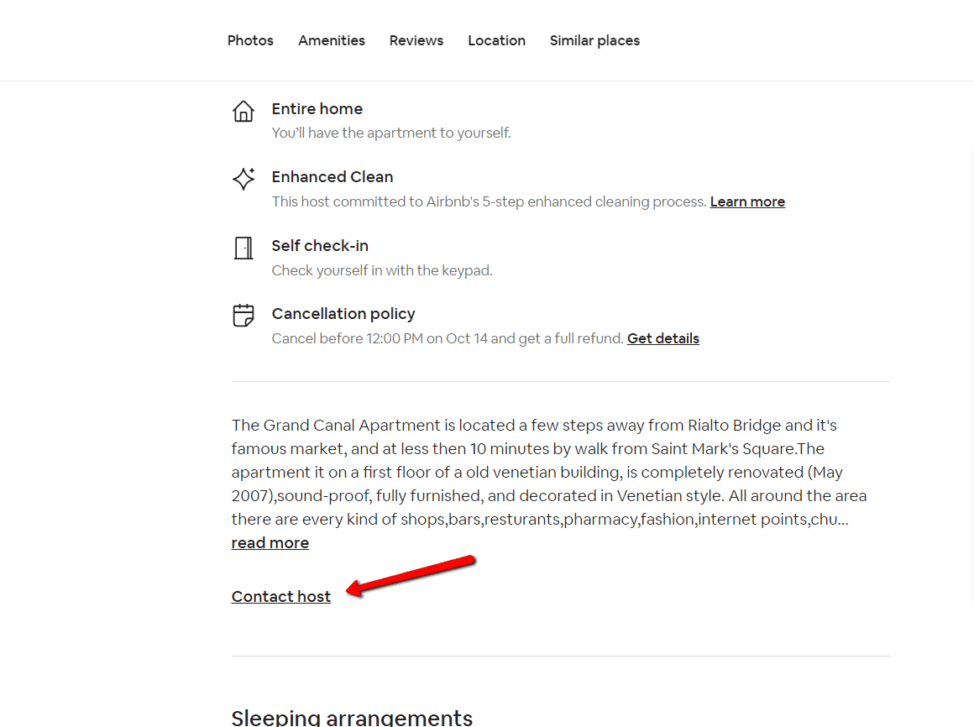Expand description with read more
The width and height of the screenshot is (974, 727).
[x=270, y=543]
